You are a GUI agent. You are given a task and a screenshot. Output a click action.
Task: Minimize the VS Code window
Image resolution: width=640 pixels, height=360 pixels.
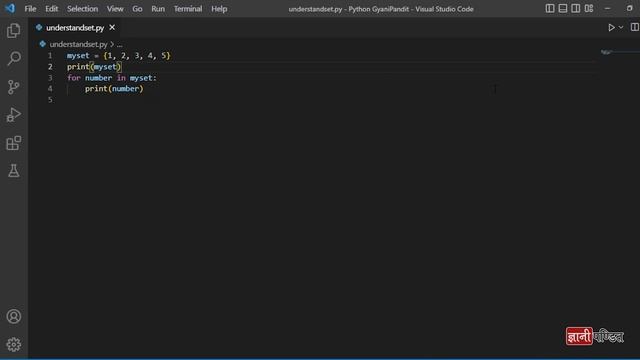[607, 8]
